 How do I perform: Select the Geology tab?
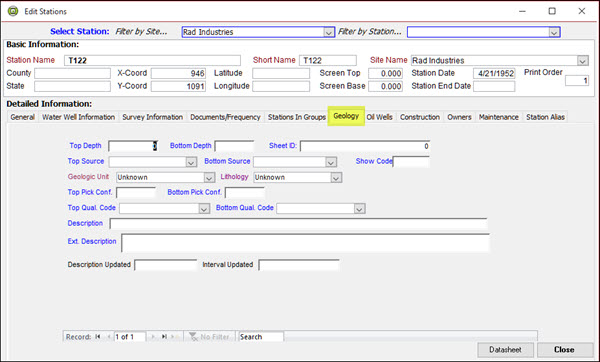pos(346,116)
